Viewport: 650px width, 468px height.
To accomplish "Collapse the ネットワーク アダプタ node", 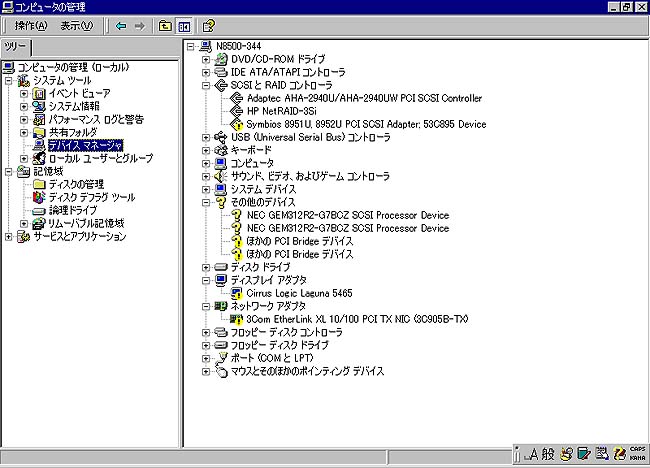I will 206,306.
